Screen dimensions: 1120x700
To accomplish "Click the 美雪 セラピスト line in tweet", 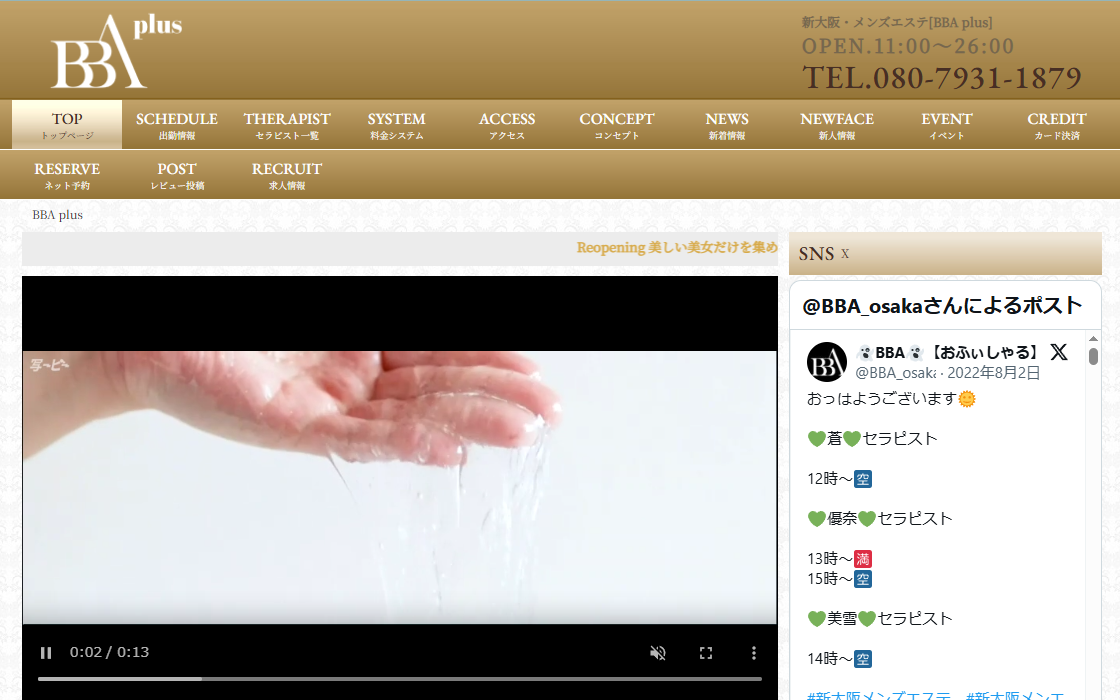I will click(x=880, y=619).
